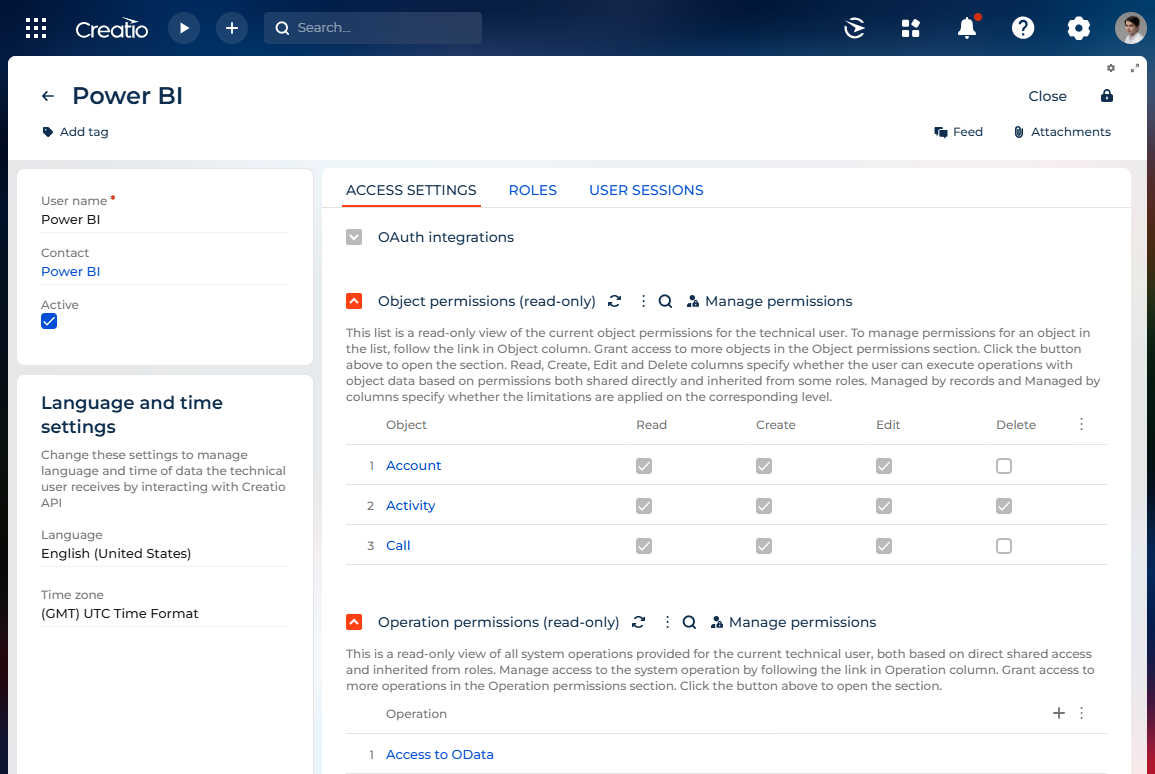Image resolution: width=1155 pixels, height=774 pixels.
Task: Click the Creatio logo
Action: (112, 29)
